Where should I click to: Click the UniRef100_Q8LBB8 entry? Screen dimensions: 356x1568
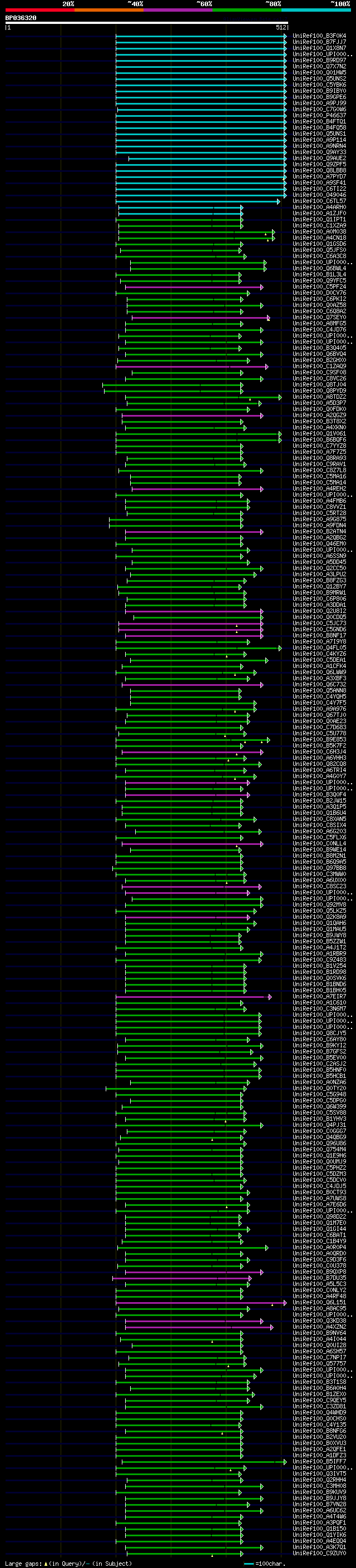(319, 170)
